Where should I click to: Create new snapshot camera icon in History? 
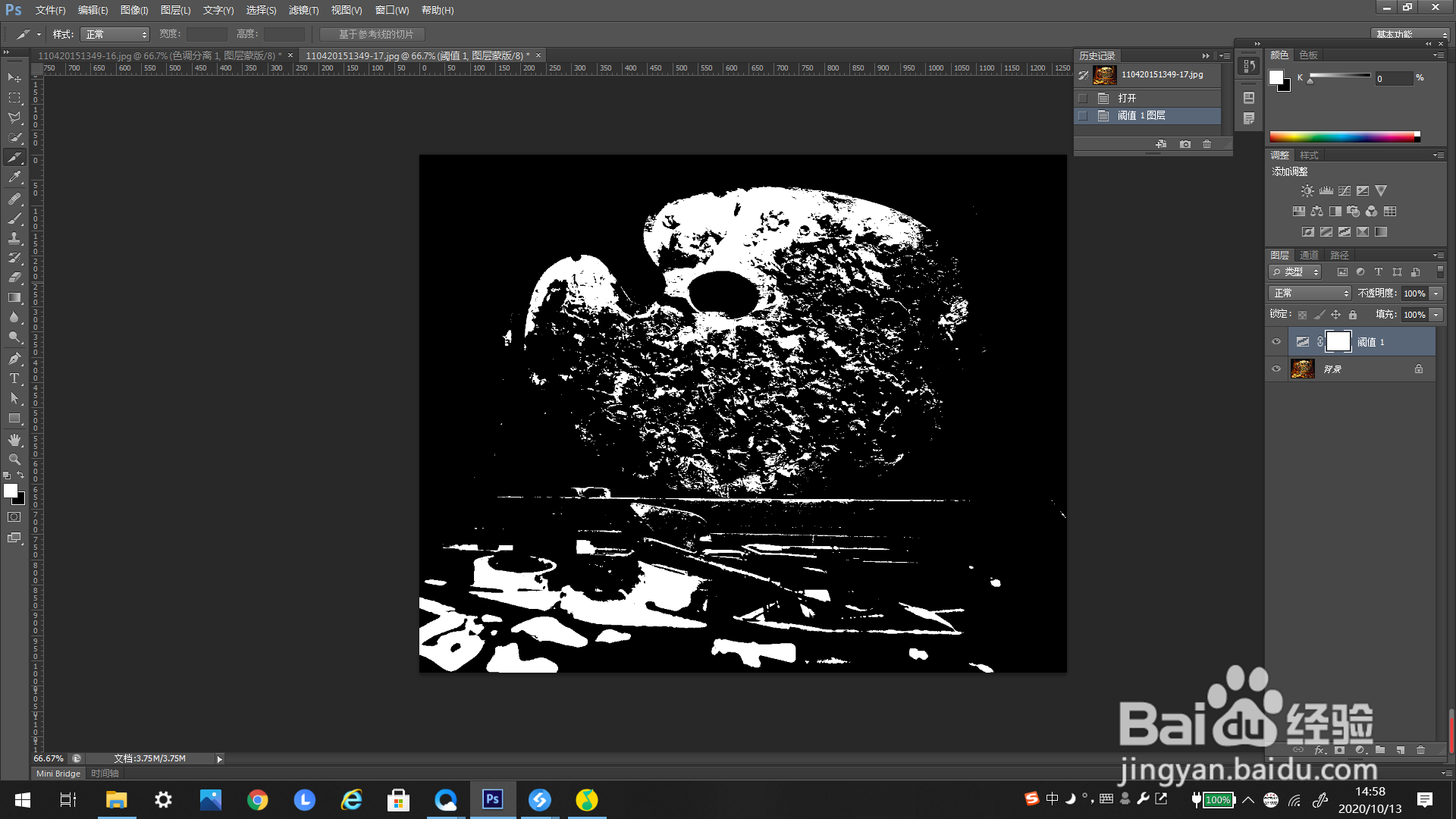click(1185, 144)
